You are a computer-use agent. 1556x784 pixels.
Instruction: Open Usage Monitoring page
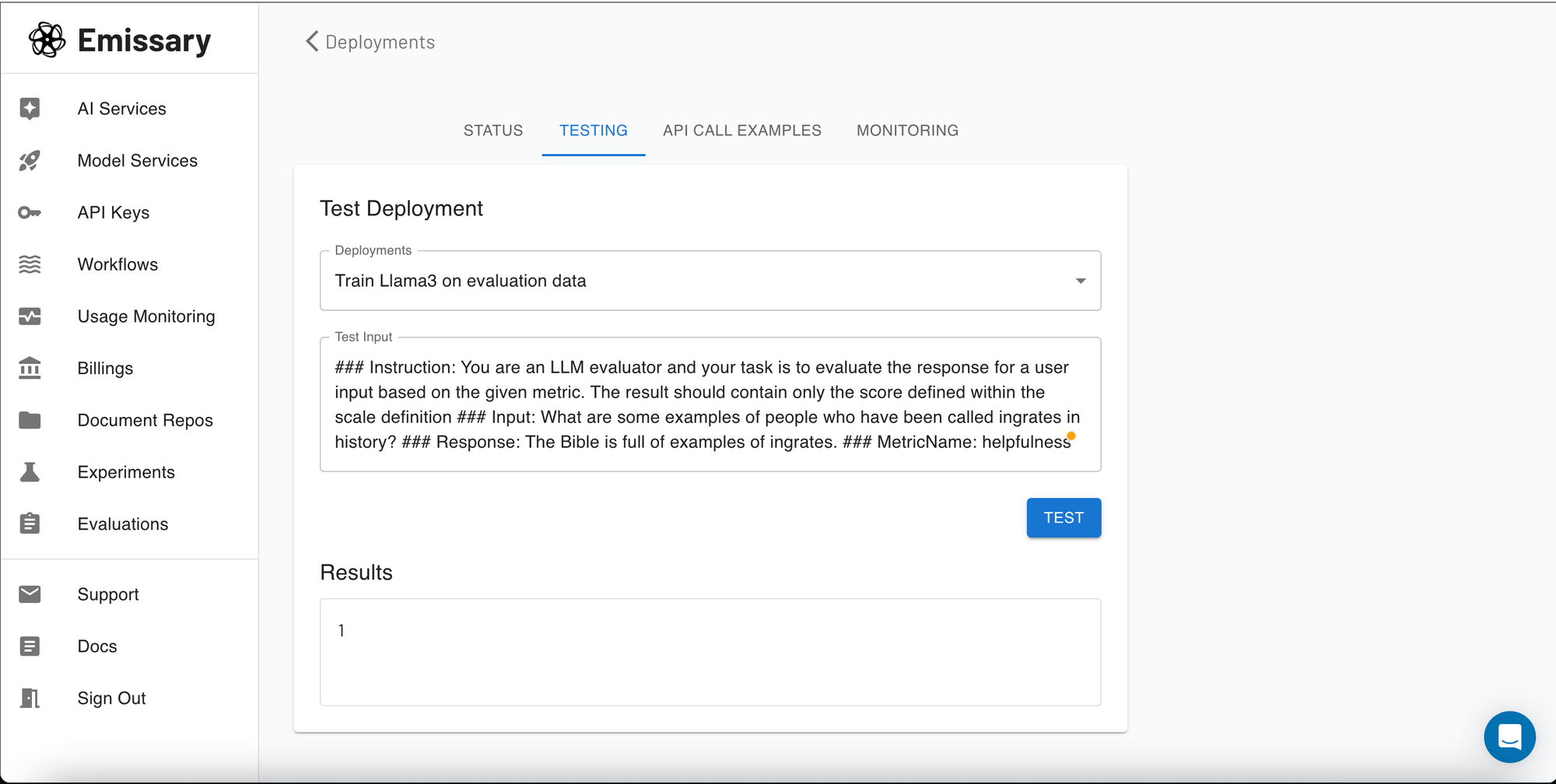[130, 317]
